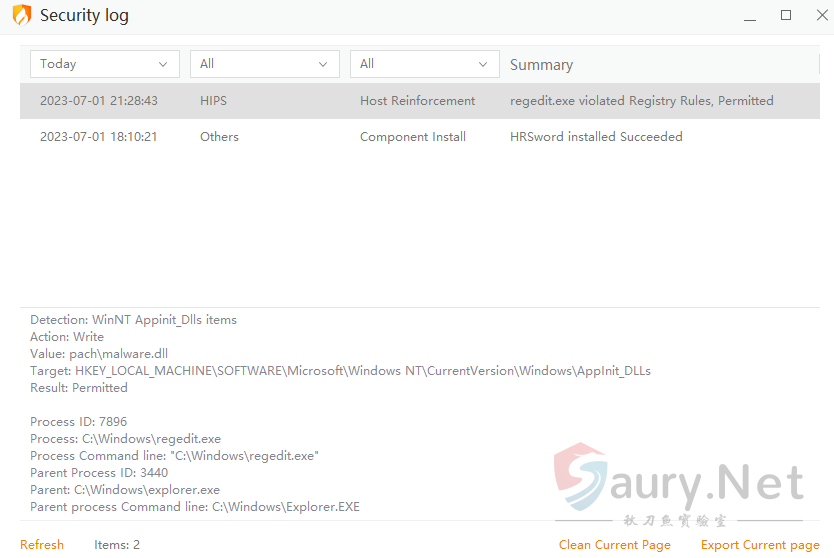Click the Summary column header
The width and height of the screenshot is (834, 558).
tap(541, 65)
